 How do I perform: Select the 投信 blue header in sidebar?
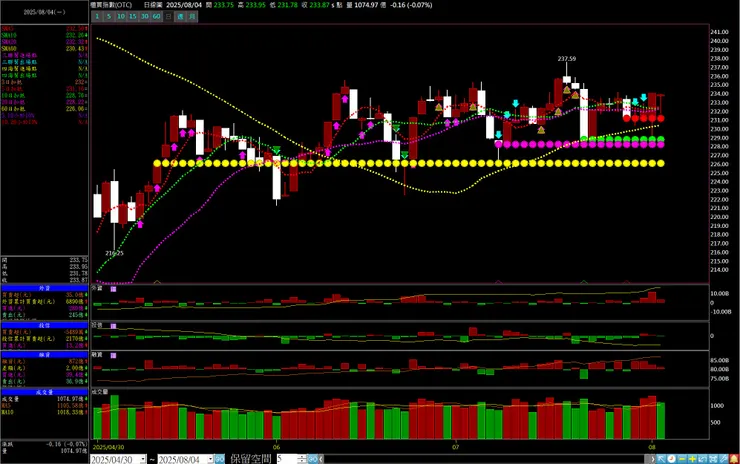tap(44, 325)
